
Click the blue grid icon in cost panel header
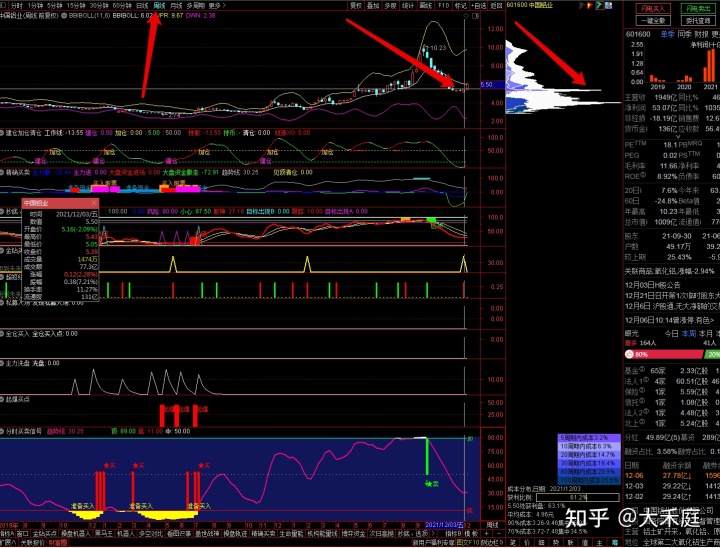[x=608, y=6]
